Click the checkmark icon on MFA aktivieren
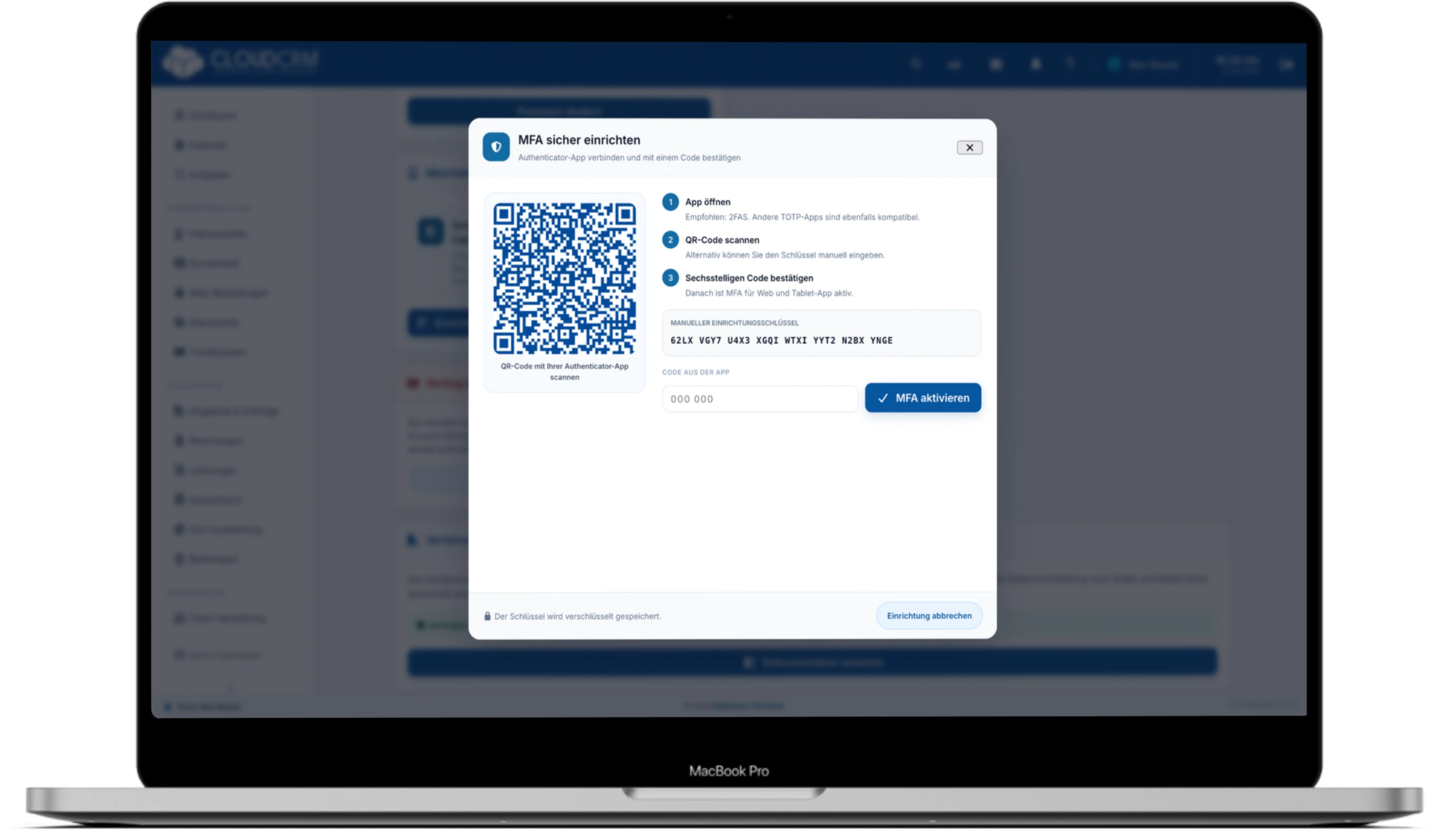 click(883, 398)
